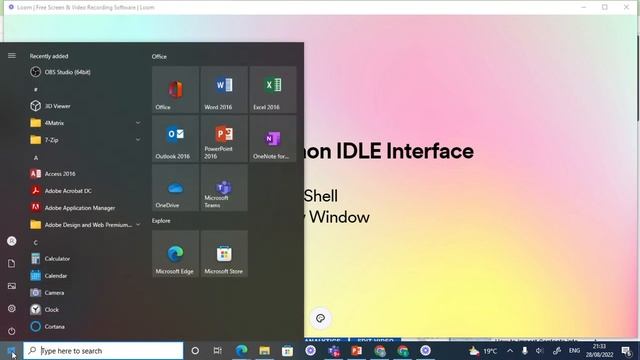The width and height of the screenshot is (640, 360).
Task: Launch Word 2016 from the Start tiles
Action: 224,90
